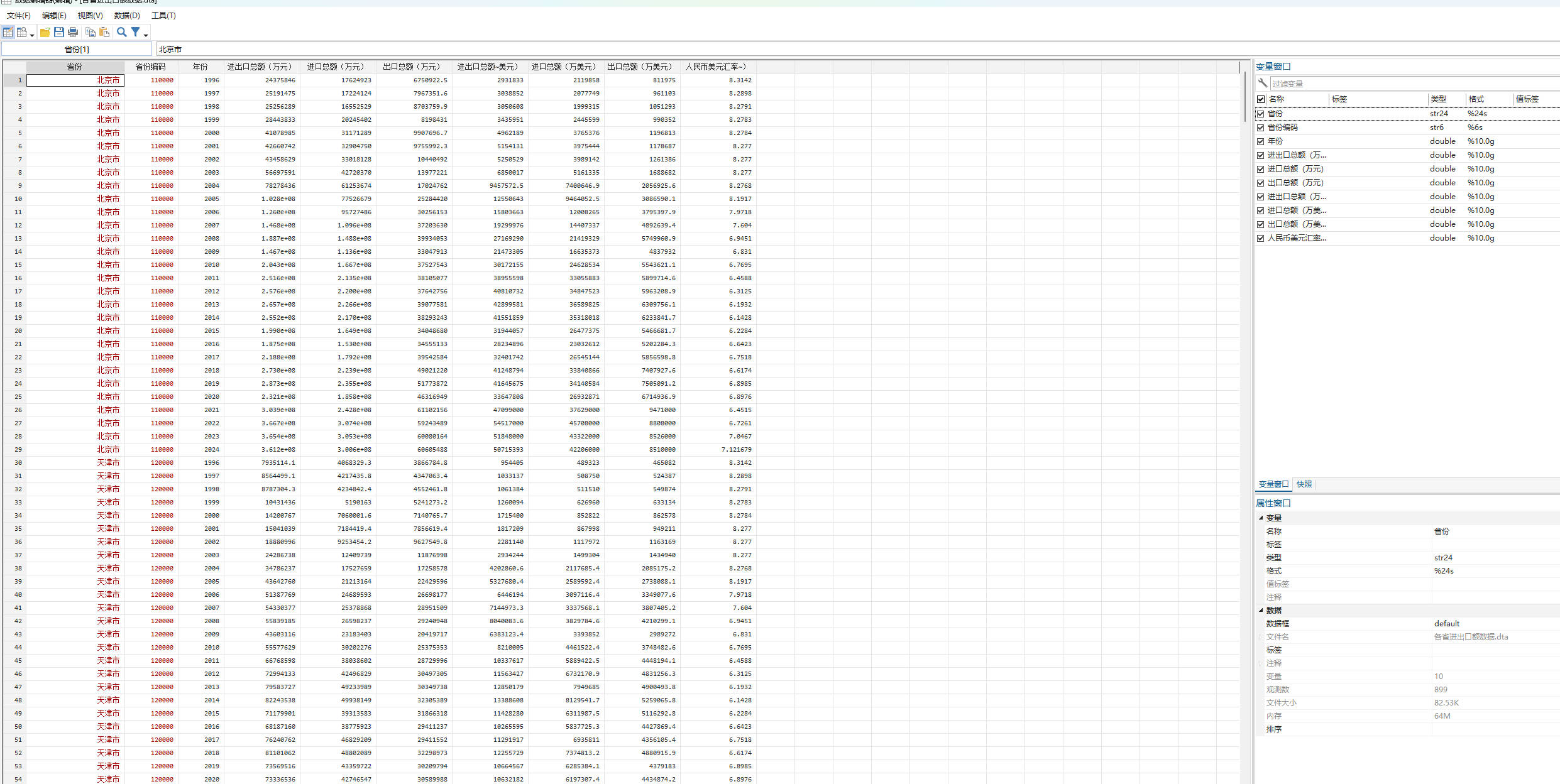Toggle the 人民币美元汇率 variable checkbox
This screenshot has width=1560, height=784.
click(1260, 238)
